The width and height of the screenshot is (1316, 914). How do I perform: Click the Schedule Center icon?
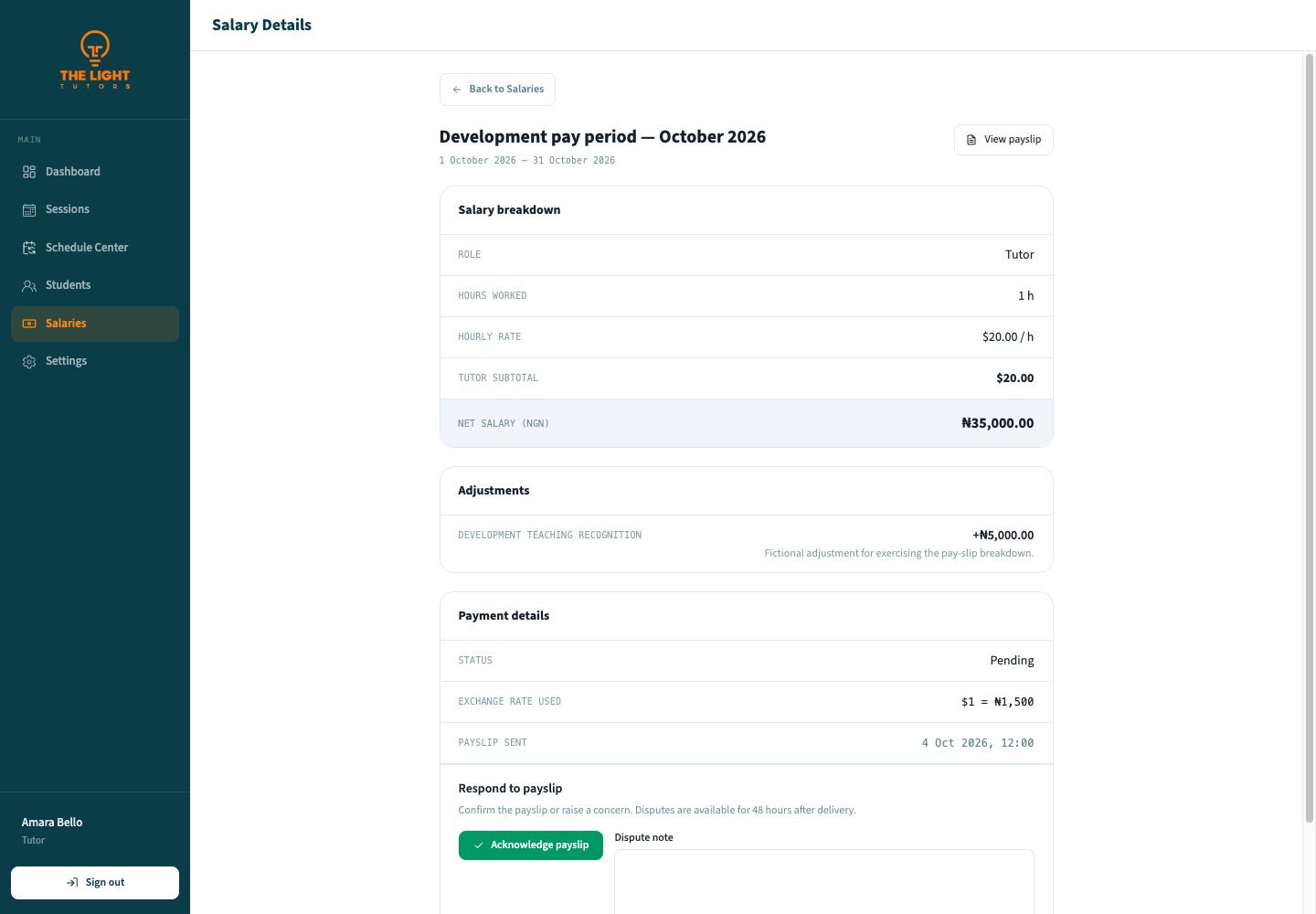(29, 248)
